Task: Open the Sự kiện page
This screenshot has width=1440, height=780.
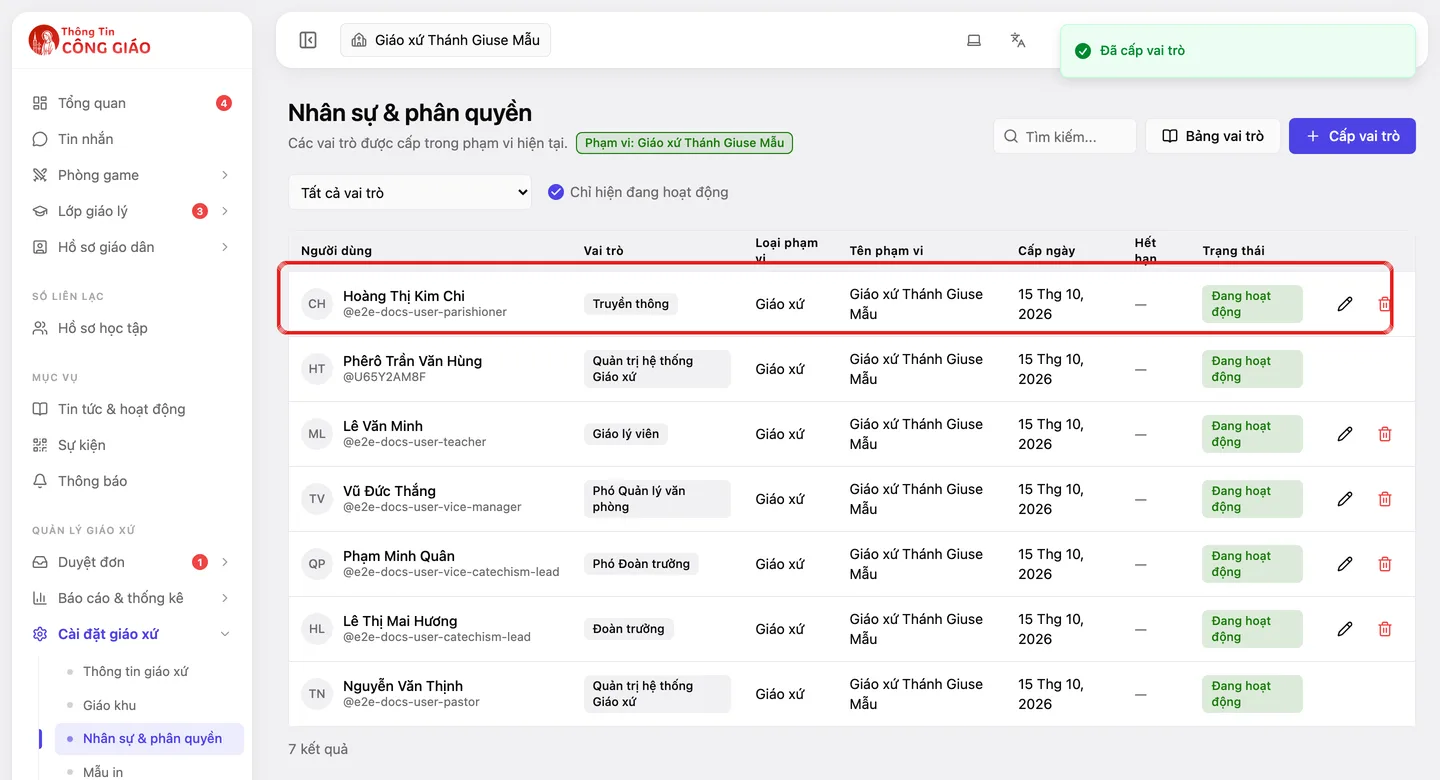Action: pos(132,445)
